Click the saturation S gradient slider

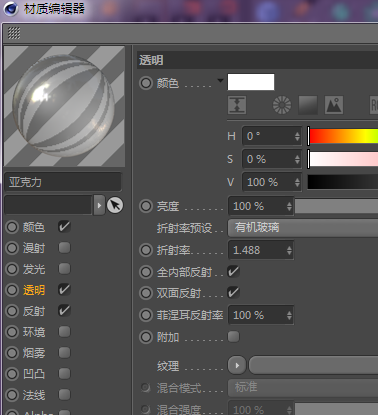click(x=343, y=159)
